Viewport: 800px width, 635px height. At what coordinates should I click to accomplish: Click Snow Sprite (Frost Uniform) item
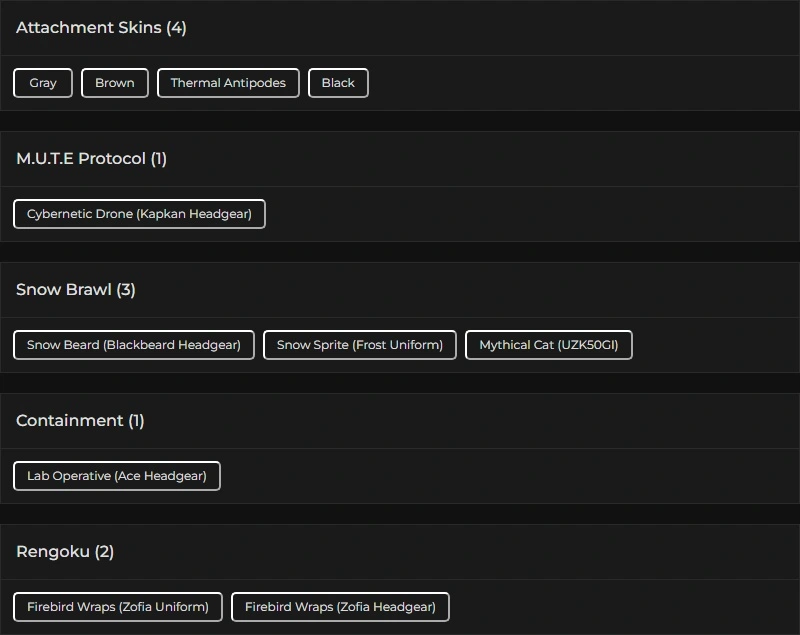coord(360,345)
